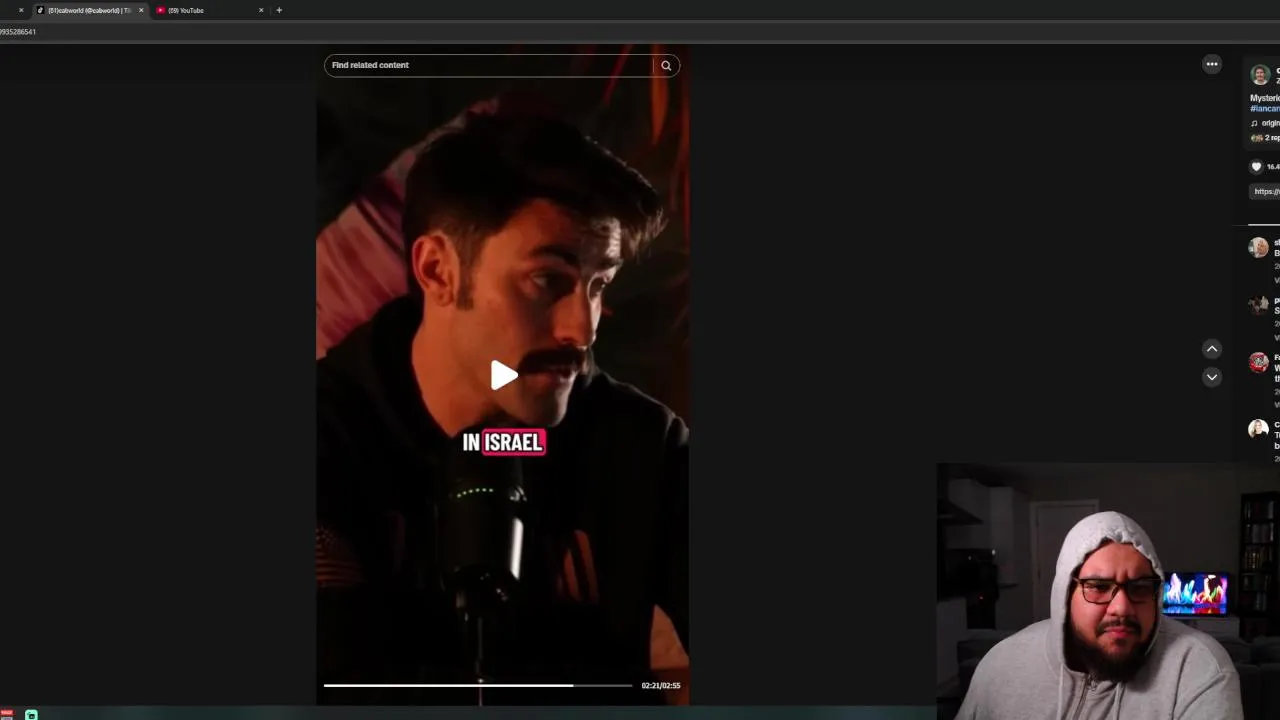Click the red icon in the taskbar corner
Image resolution: width=1280 pixels, height=720 pixels.
tap(7, 714)
